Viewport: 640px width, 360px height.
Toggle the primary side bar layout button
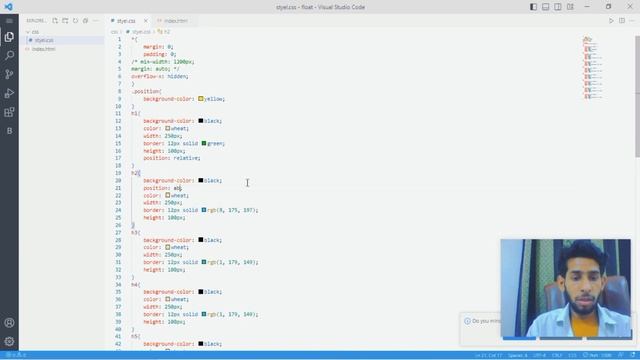[533, 7]
